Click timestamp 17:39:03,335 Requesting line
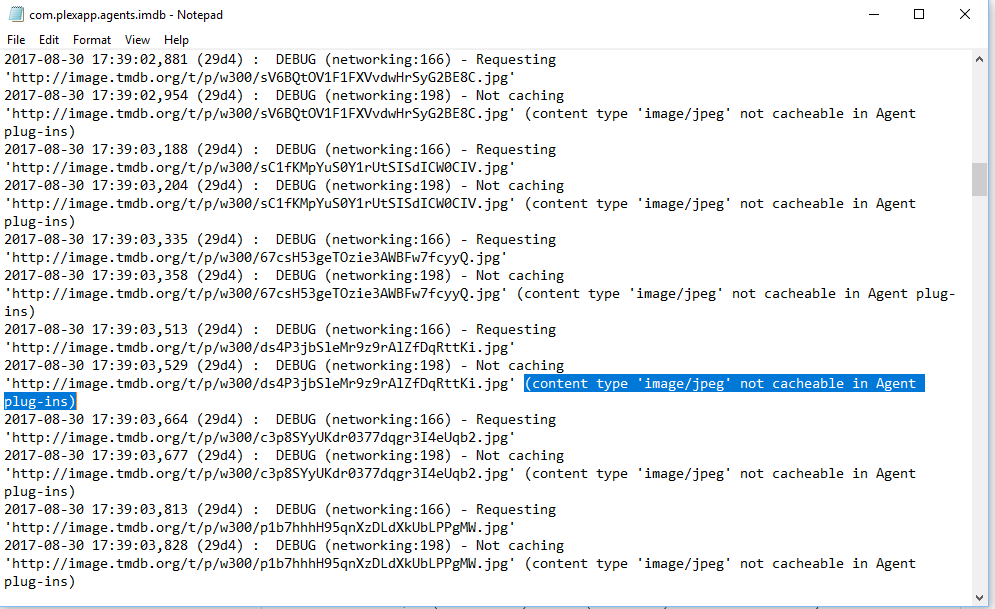The image size is (995, 609). pos(280,240)
